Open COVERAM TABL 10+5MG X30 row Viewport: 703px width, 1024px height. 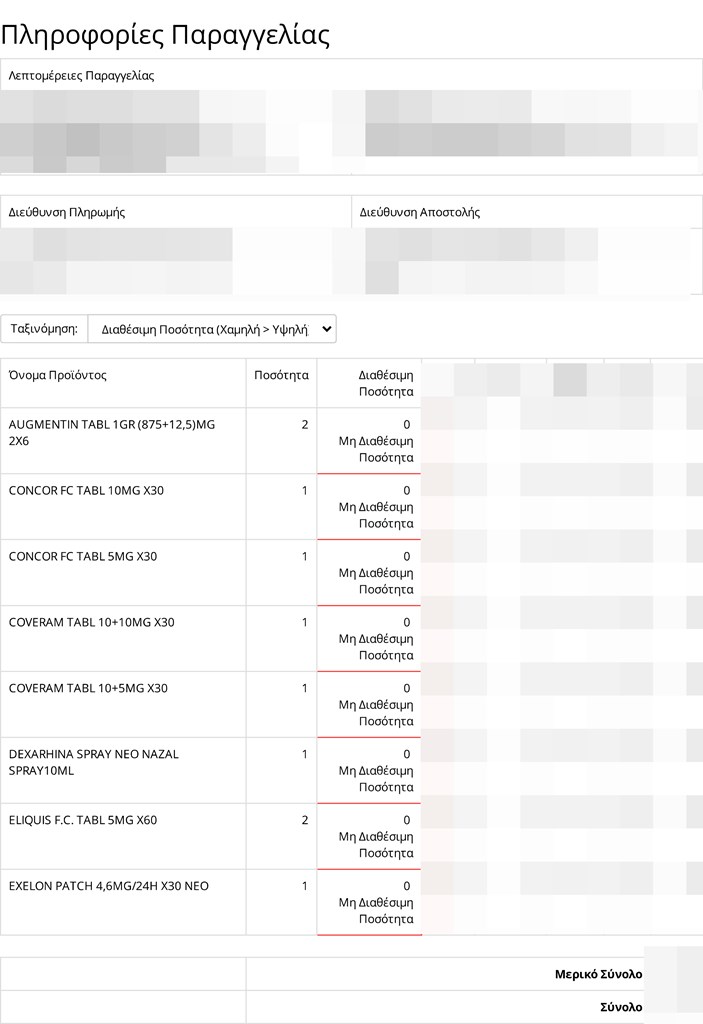88,688
